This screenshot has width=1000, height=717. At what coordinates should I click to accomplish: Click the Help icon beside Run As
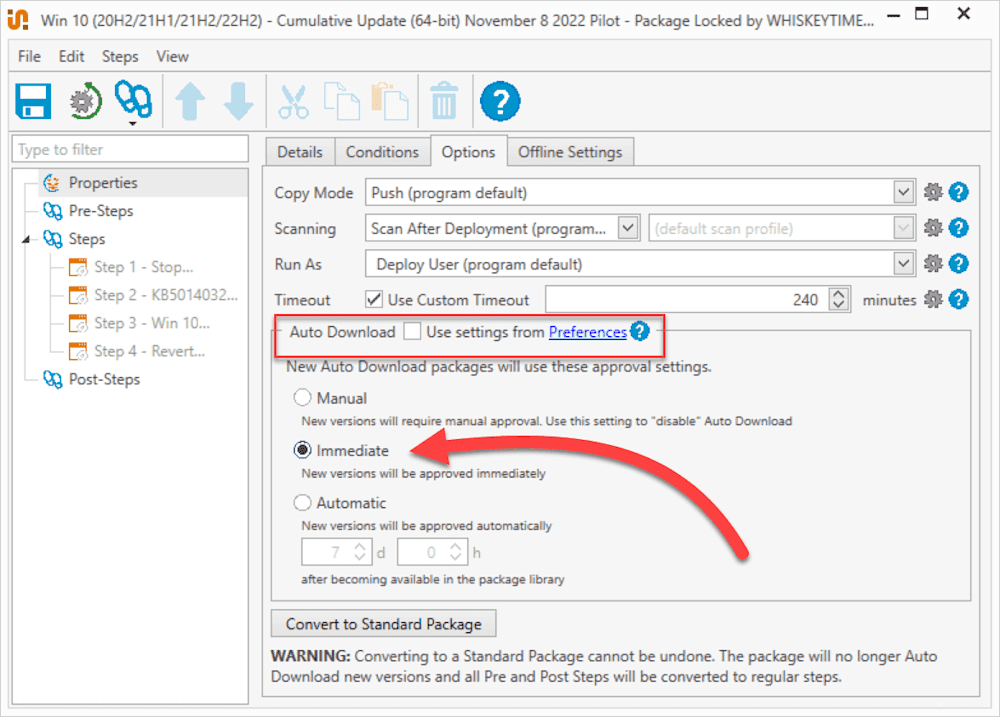click(x=958, y=264)
